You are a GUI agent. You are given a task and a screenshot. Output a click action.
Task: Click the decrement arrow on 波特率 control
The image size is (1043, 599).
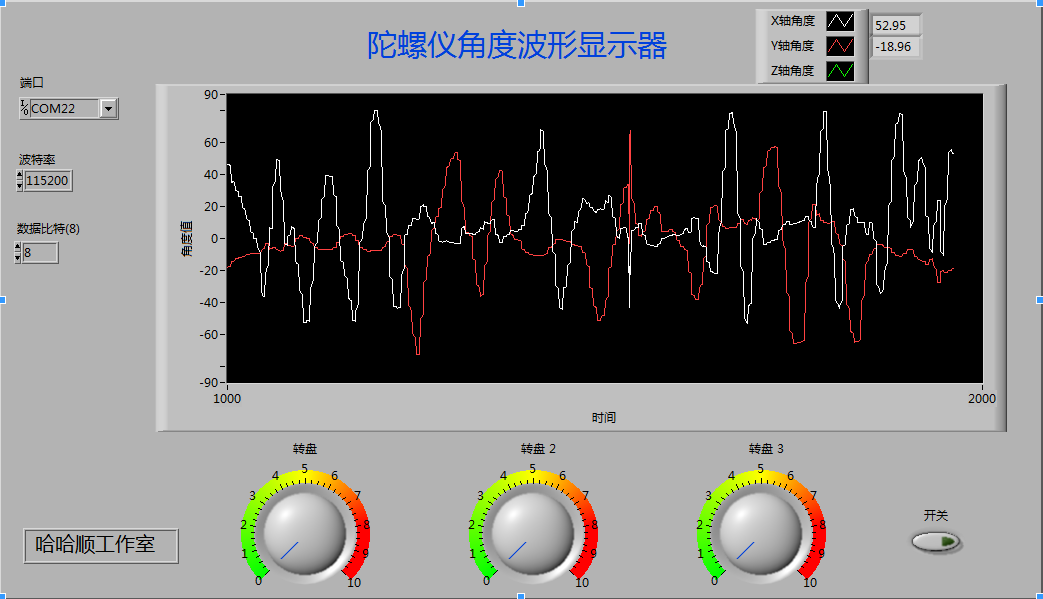20,185
